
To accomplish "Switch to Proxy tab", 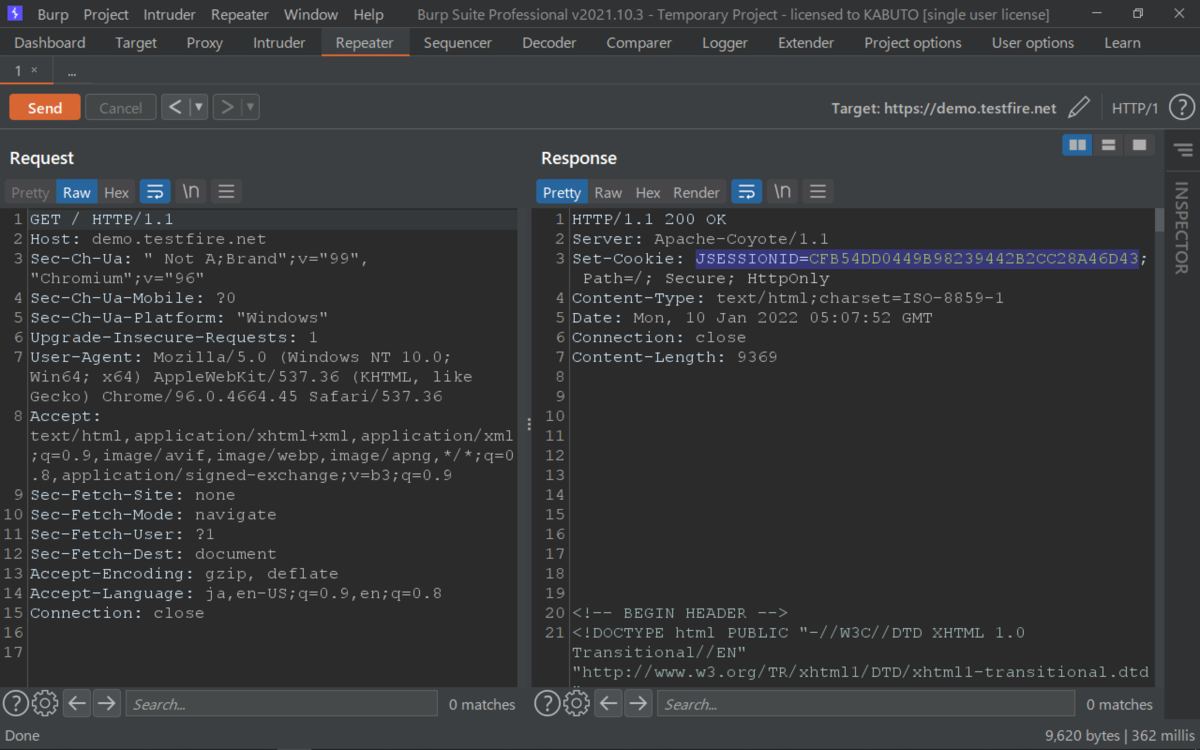I will pos(205,43).
